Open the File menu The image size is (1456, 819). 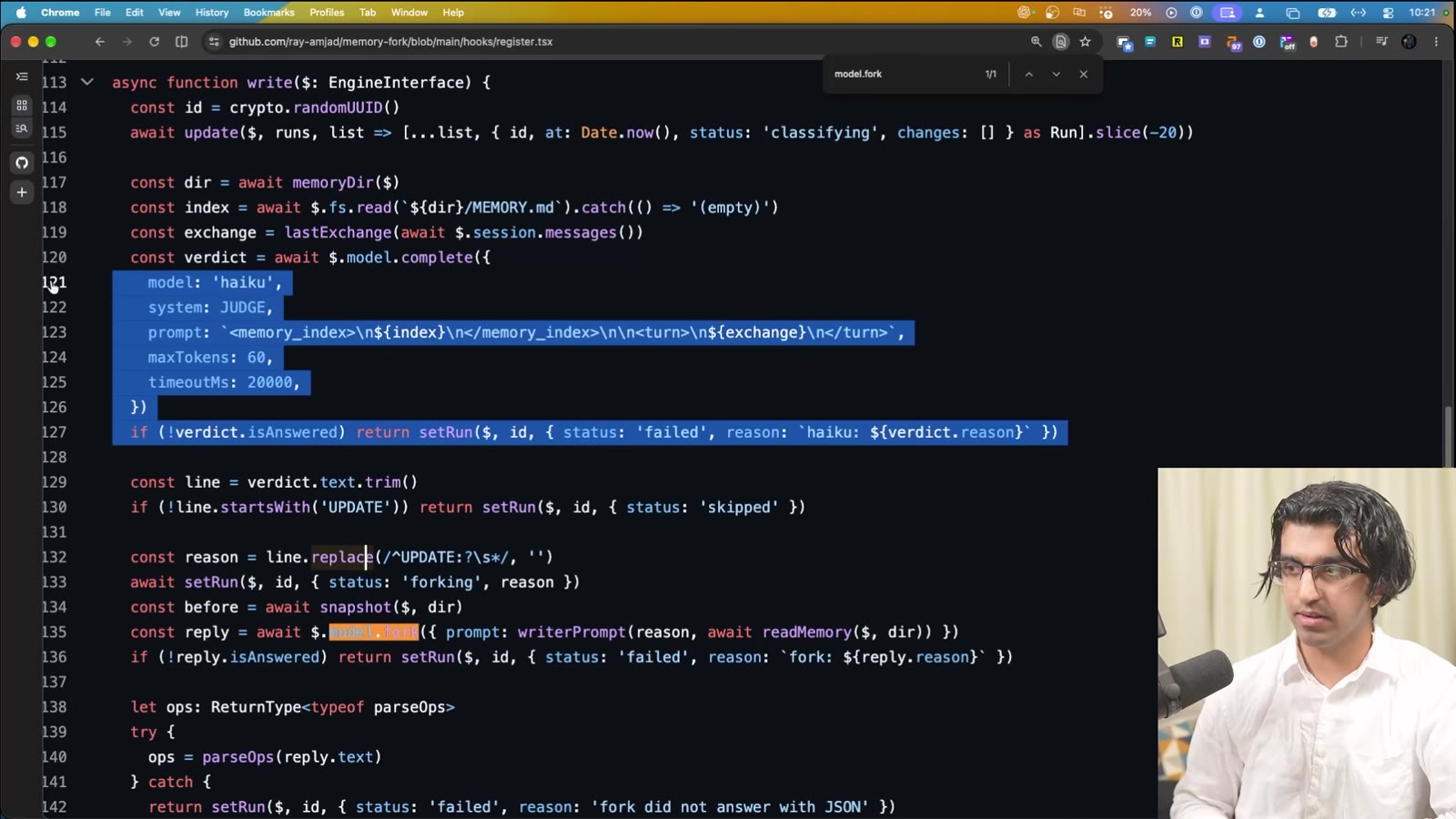pos(103,13)
